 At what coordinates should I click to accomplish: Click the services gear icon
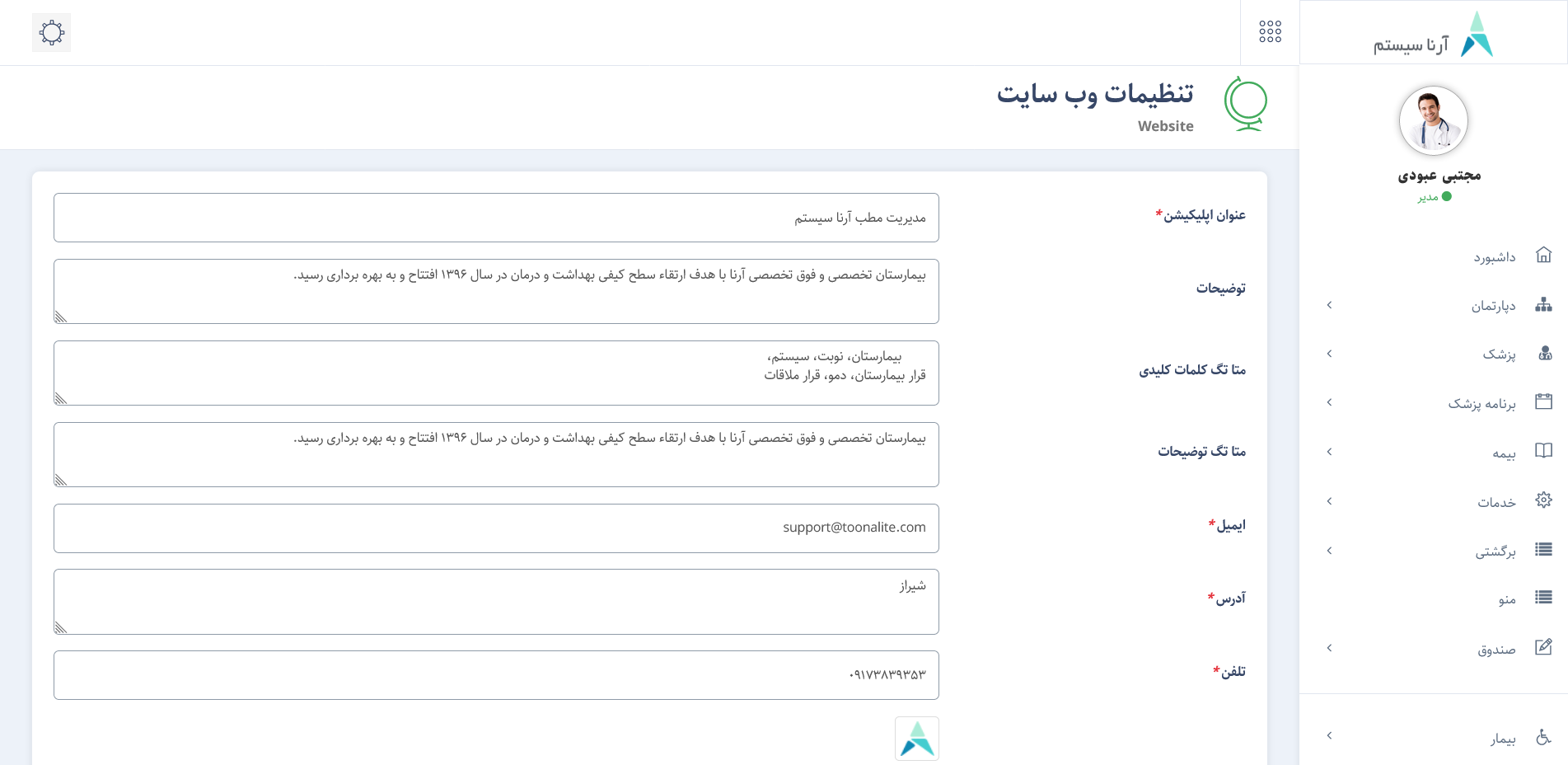[1543, 500]
